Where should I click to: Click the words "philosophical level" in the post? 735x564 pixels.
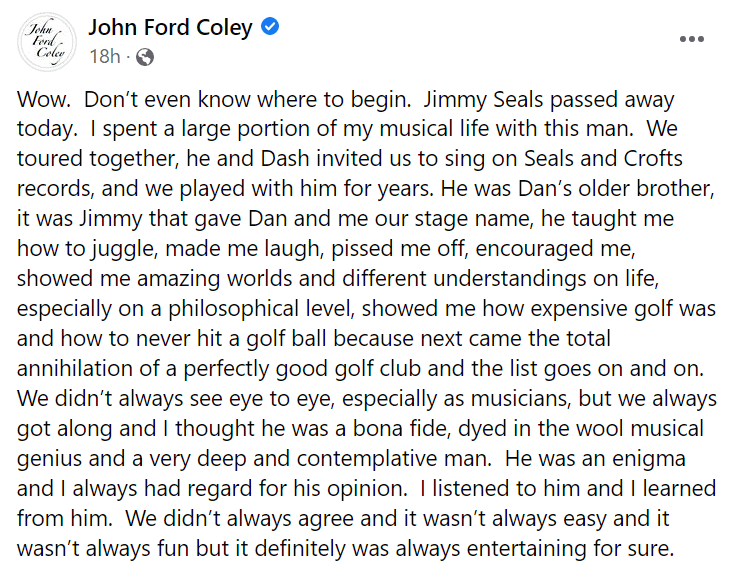(x=298, y=309)
